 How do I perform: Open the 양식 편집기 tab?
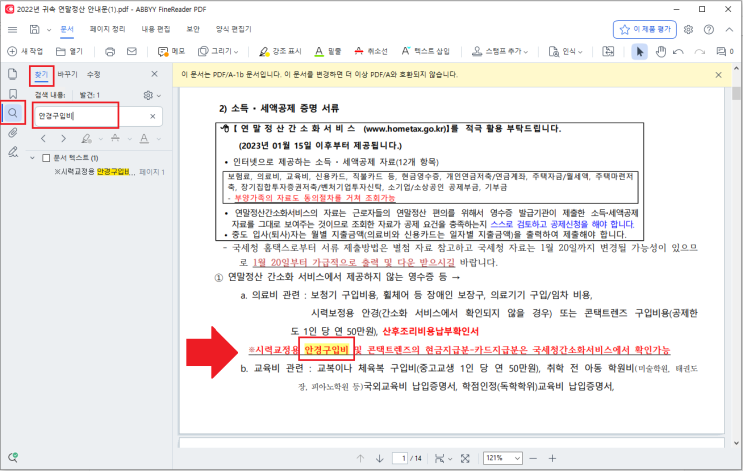(234, 29)
